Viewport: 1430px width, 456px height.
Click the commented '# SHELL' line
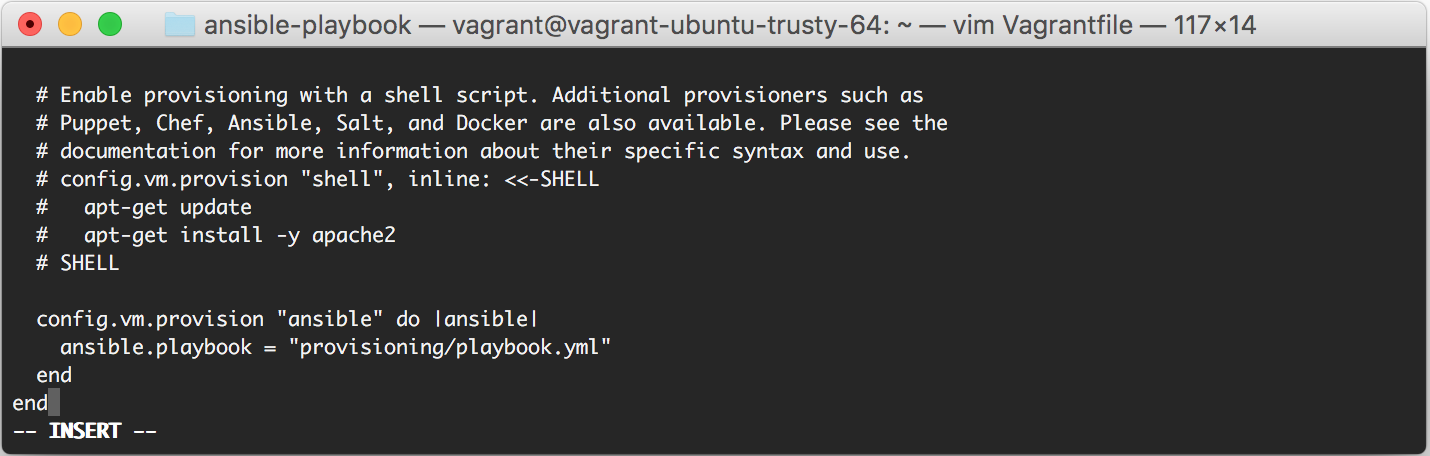click(78, 263)
